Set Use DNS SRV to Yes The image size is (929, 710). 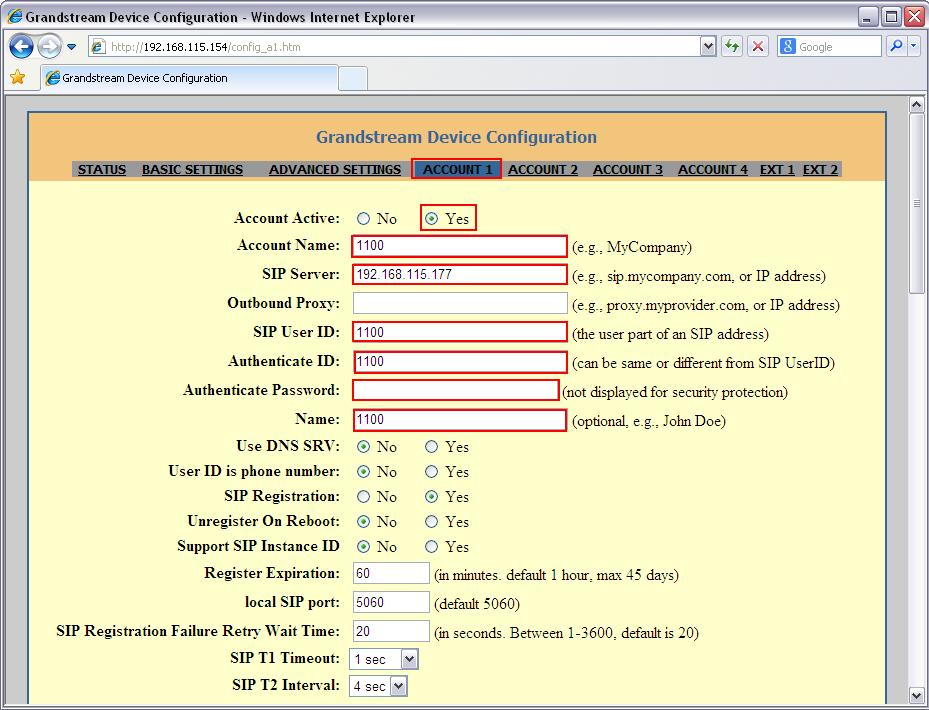click(x=431, y=446)
